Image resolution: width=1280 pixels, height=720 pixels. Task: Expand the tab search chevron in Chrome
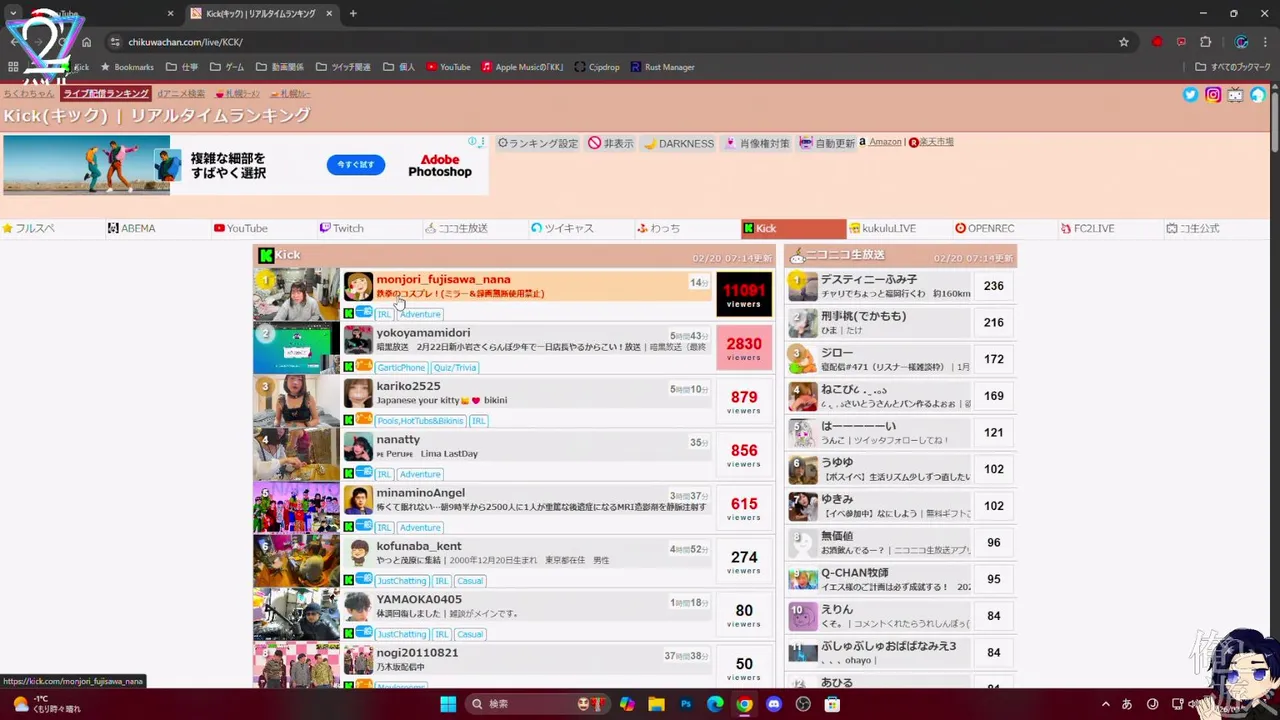pos(13,13)
